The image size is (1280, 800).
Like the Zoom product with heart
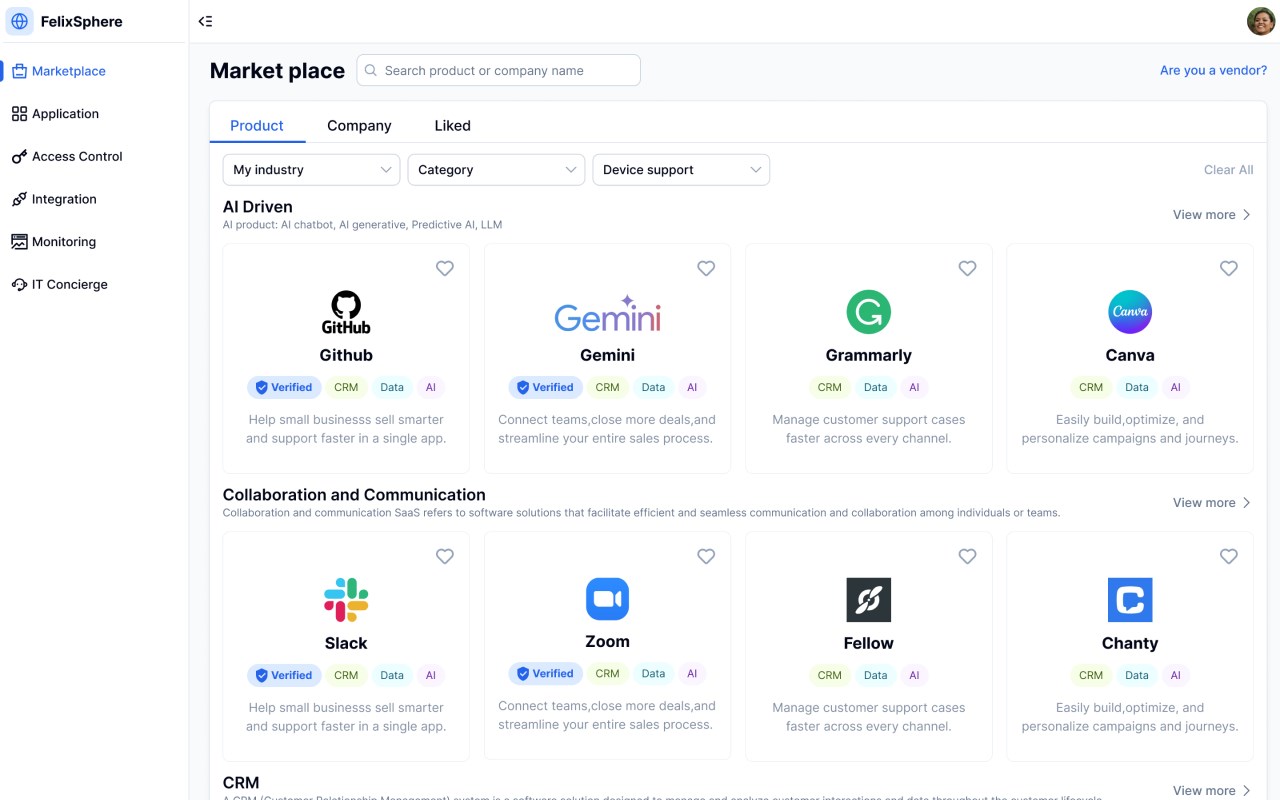(x=706, y=556)
